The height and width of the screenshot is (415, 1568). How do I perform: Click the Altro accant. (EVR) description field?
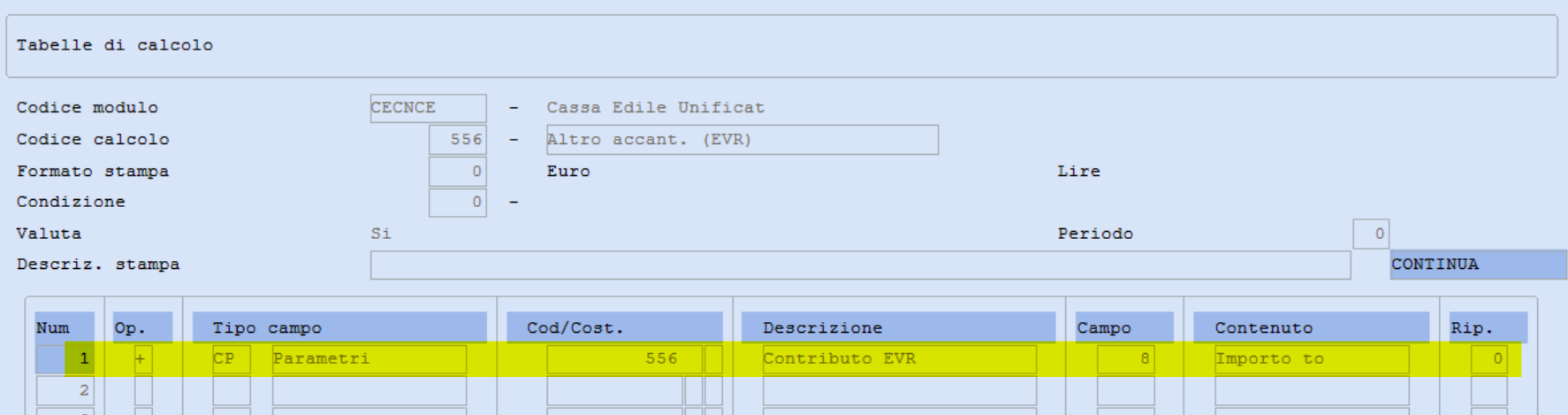click(742, 140)
